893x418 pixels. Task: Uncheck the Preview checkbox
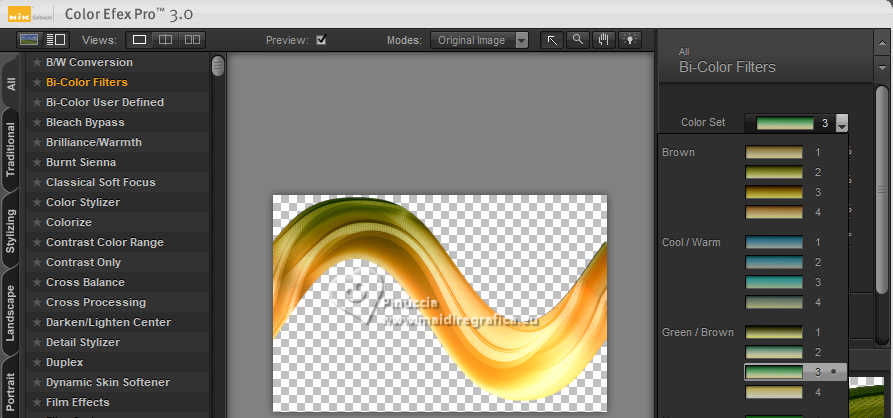point(321,40)
